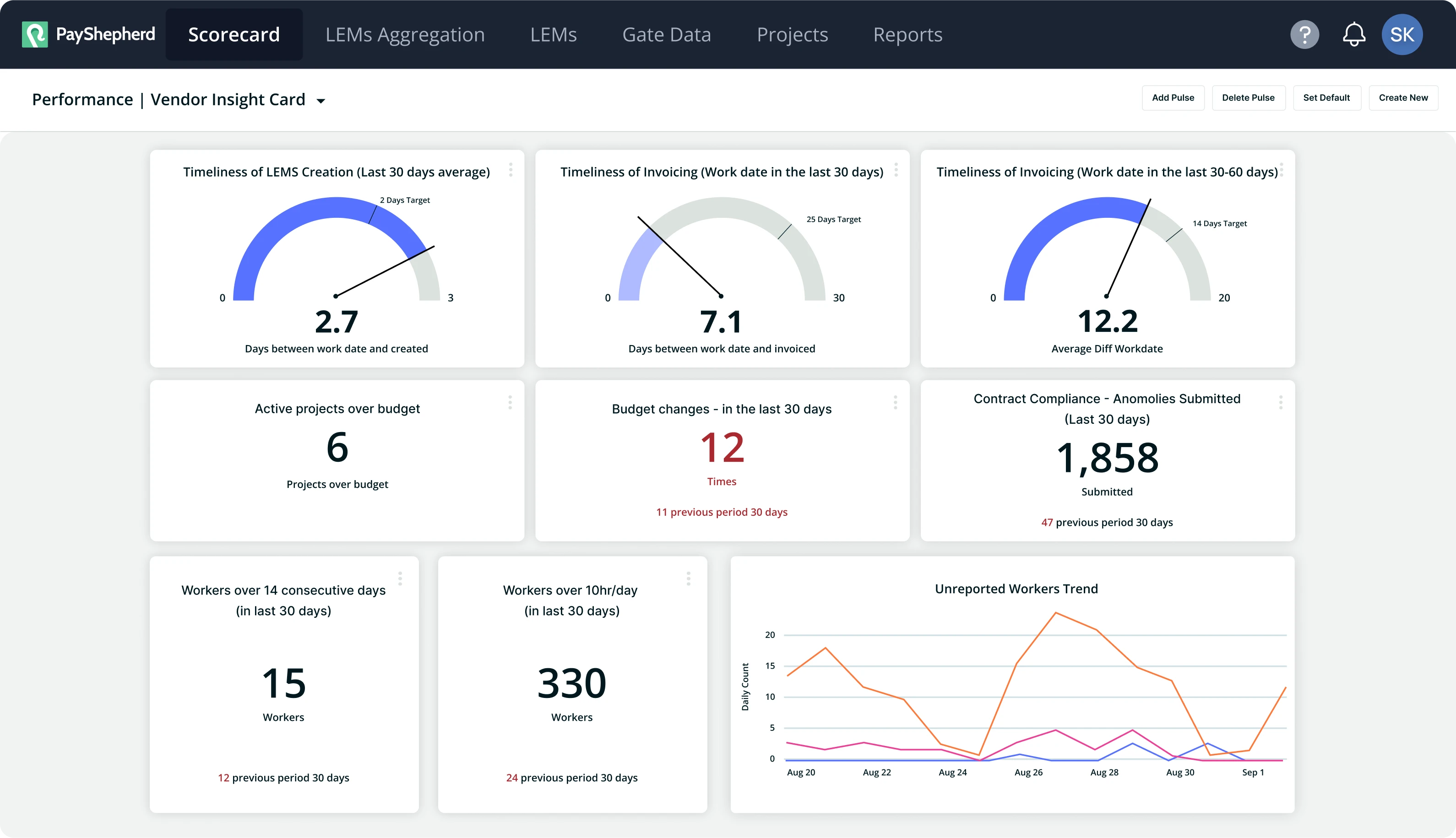Open menu on Workers over 14 consecutive days

(400, 578)
